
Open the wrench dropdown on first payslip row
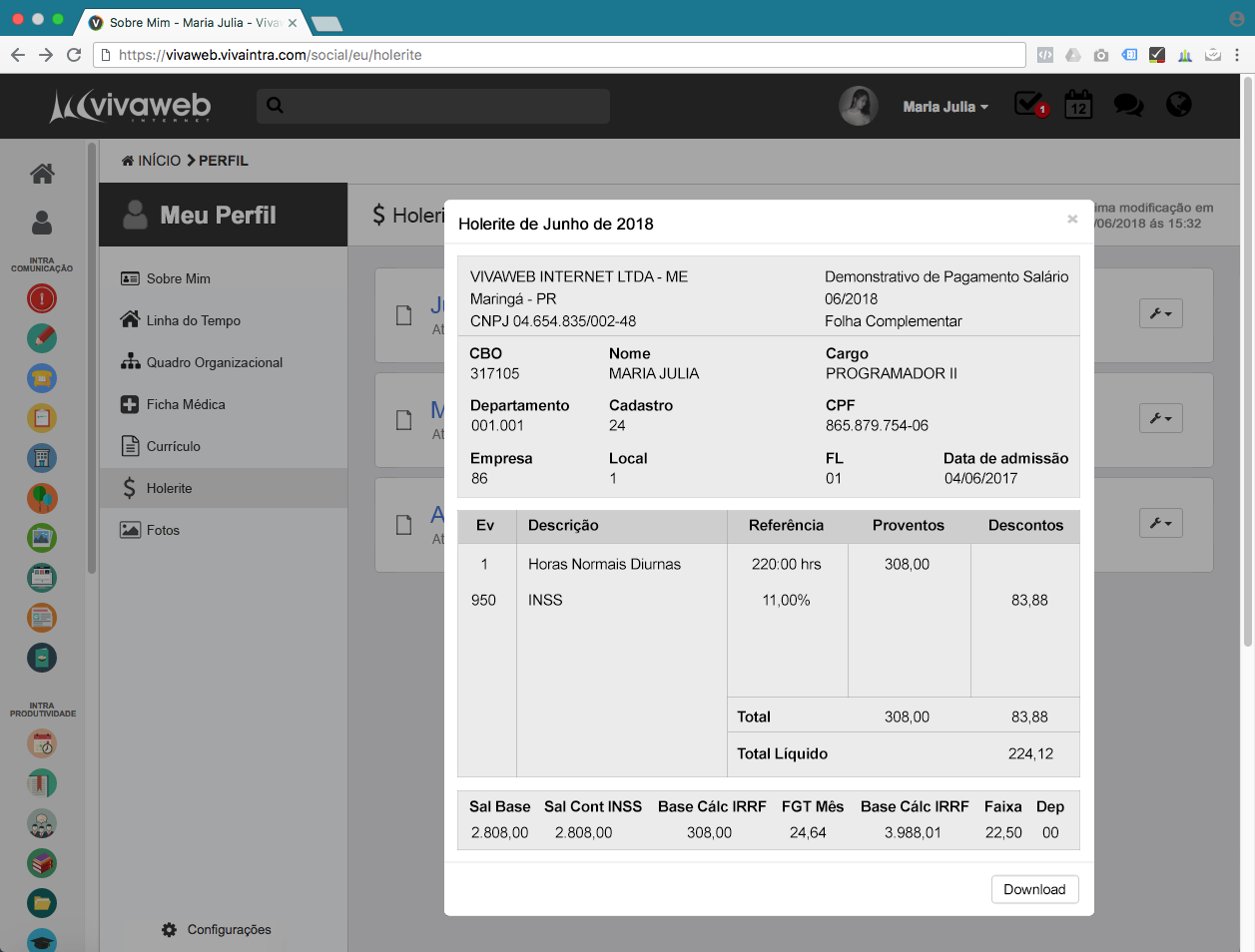click(x=1160, y=313)
